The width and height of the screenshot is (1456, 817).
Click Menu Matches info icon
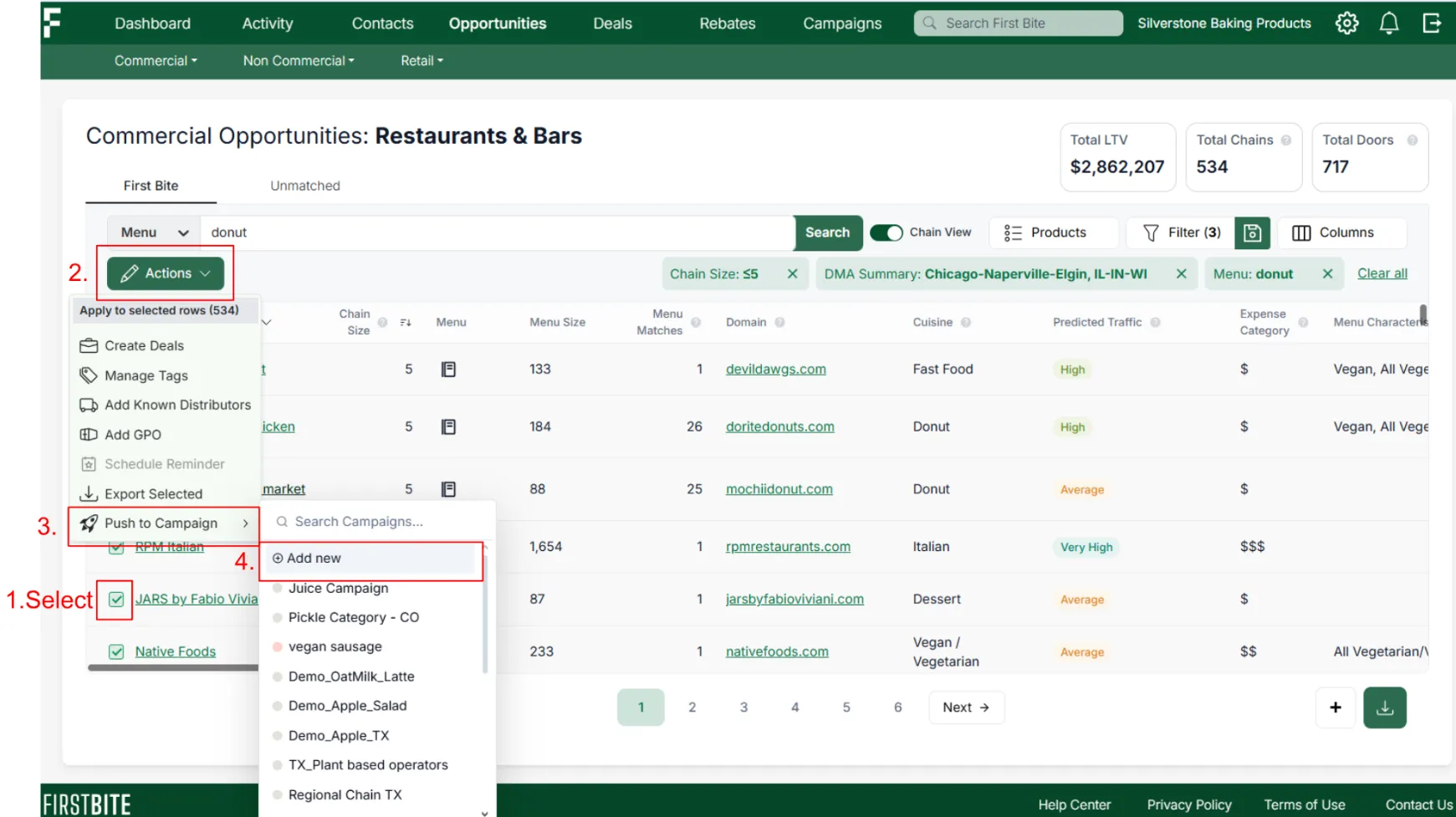(696, 322)
